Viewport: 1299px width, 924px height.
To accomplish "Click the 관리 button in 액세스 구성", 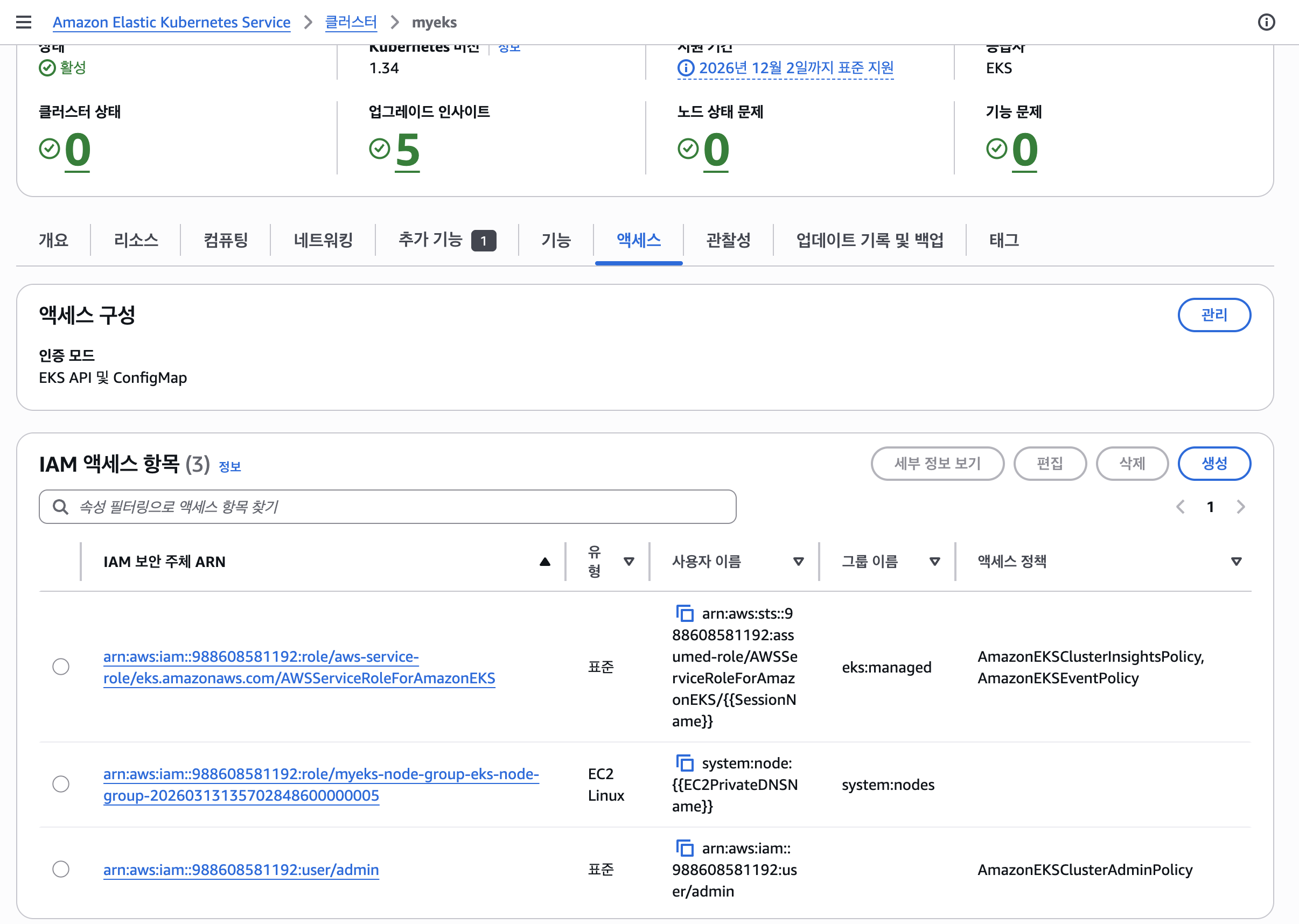I will pos(1215,314).
